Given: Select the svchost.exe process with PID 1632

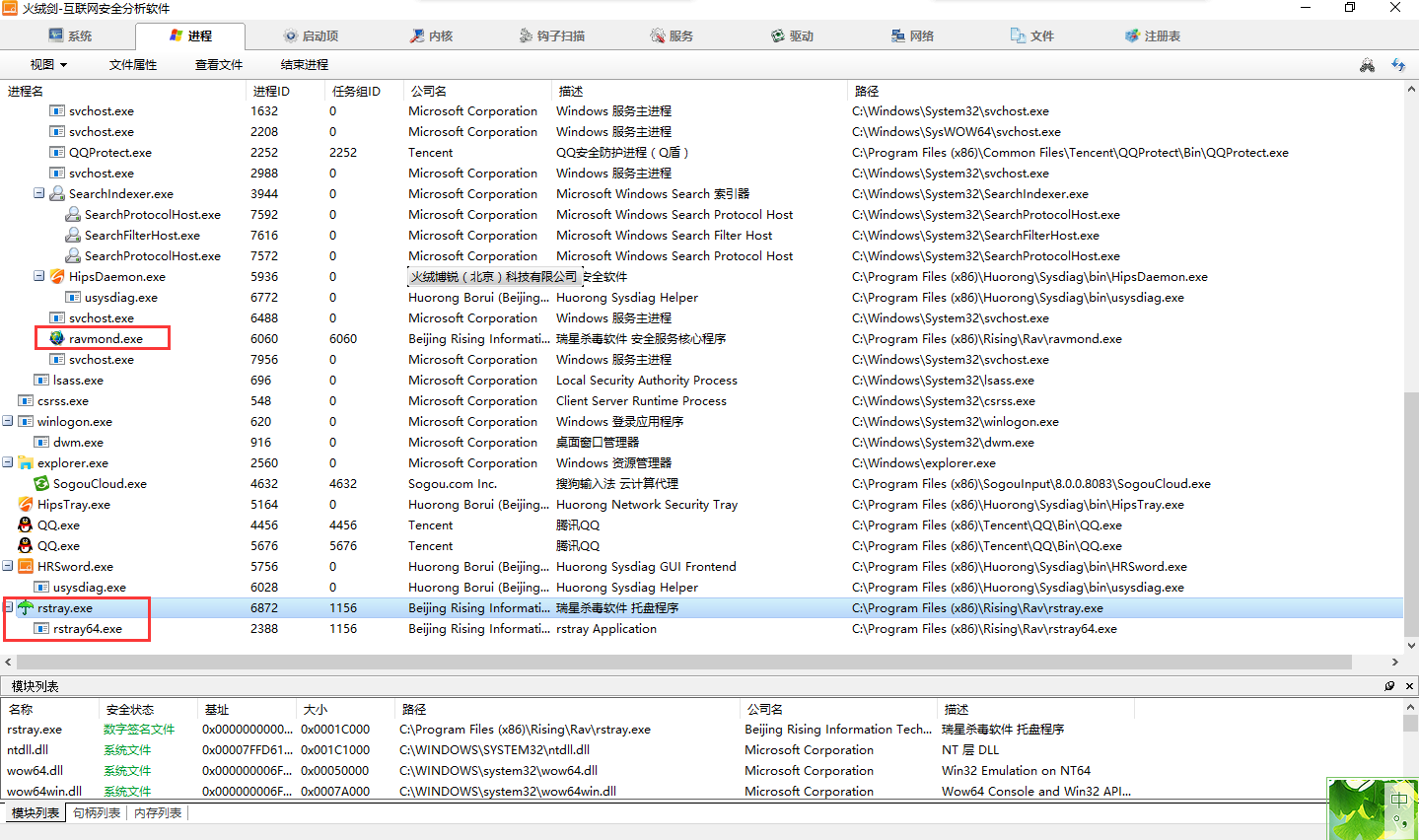Looking at the screenshot, I should (701, 111).
